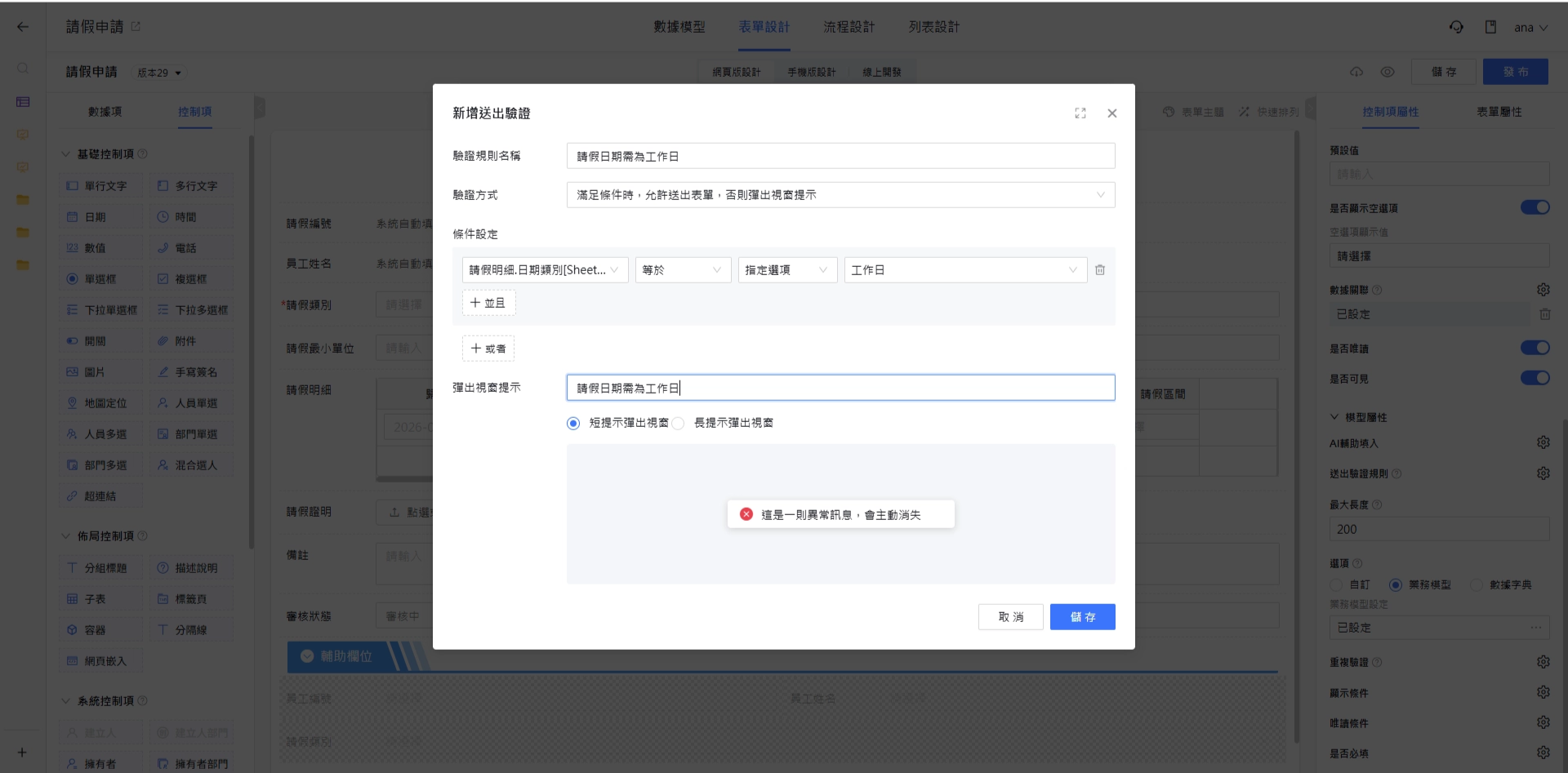Screen dimensions: 1568x773
Task: Select the 日期 control
Action: click(100, 217)
